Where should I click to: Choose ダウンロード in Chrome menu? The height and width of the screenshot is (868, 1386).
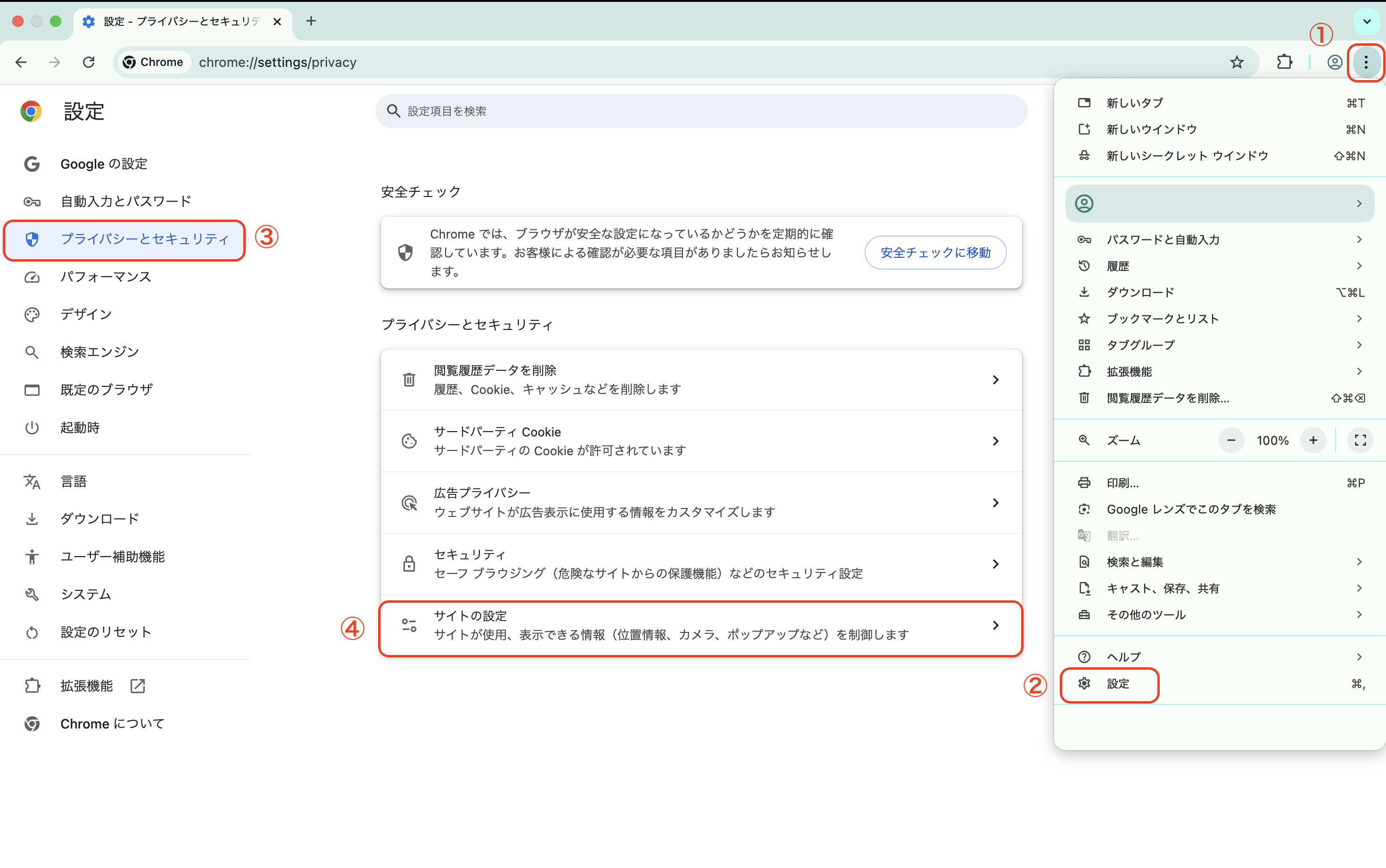tap(1220, 292)
